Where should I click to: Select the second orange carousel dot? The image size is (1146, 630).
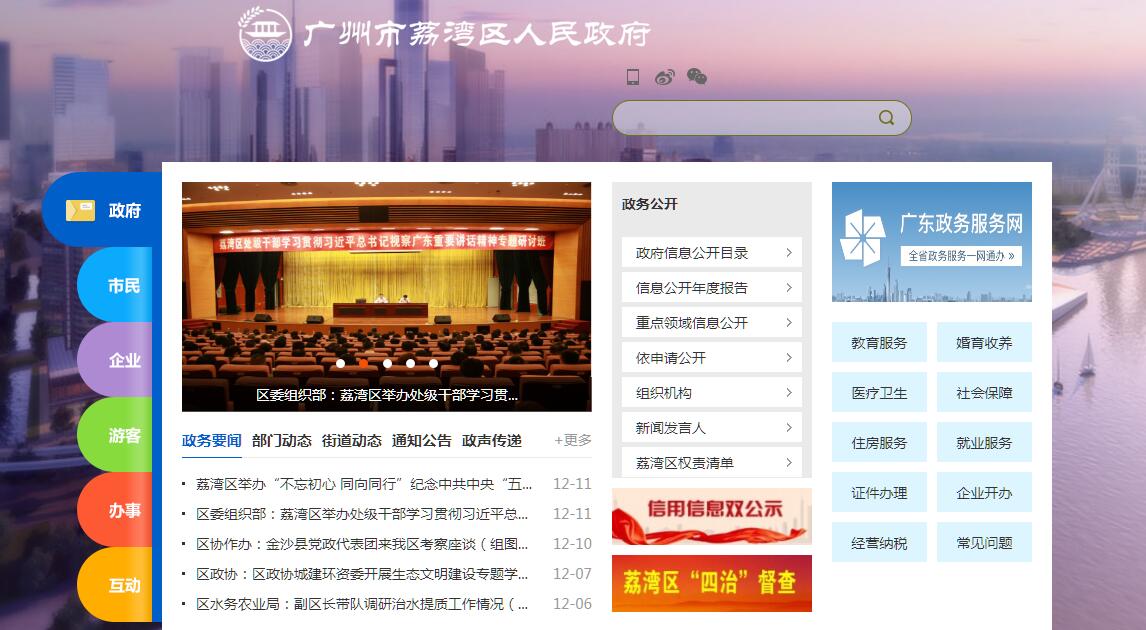[363, 363]
